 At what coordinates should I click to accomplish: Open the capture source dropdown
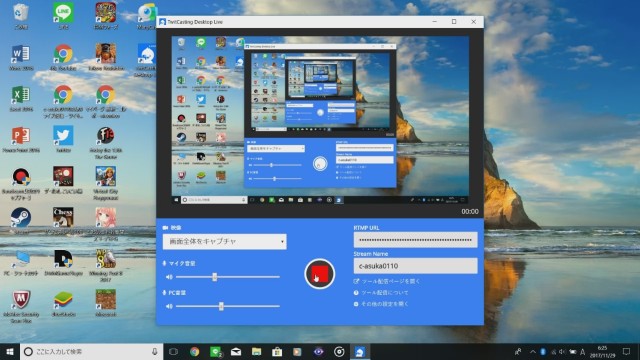point(224,242)
